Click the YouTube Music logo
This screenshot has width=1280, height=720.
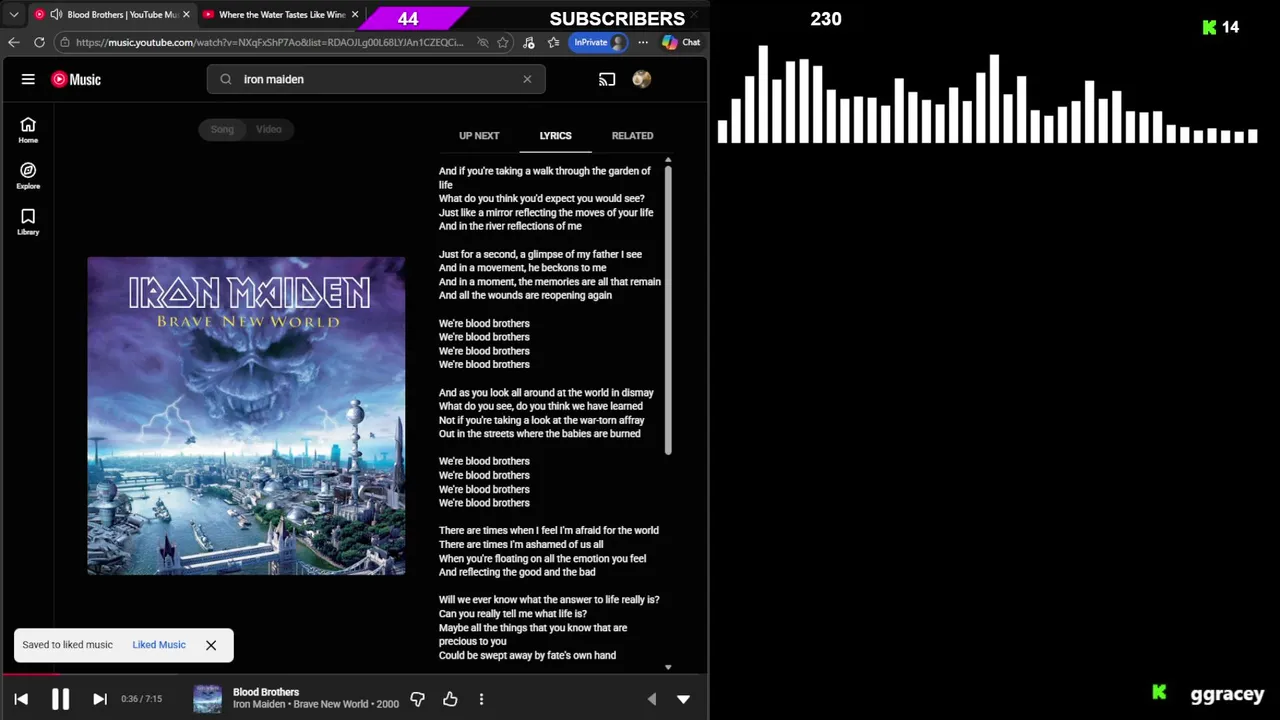coord(76,79)
